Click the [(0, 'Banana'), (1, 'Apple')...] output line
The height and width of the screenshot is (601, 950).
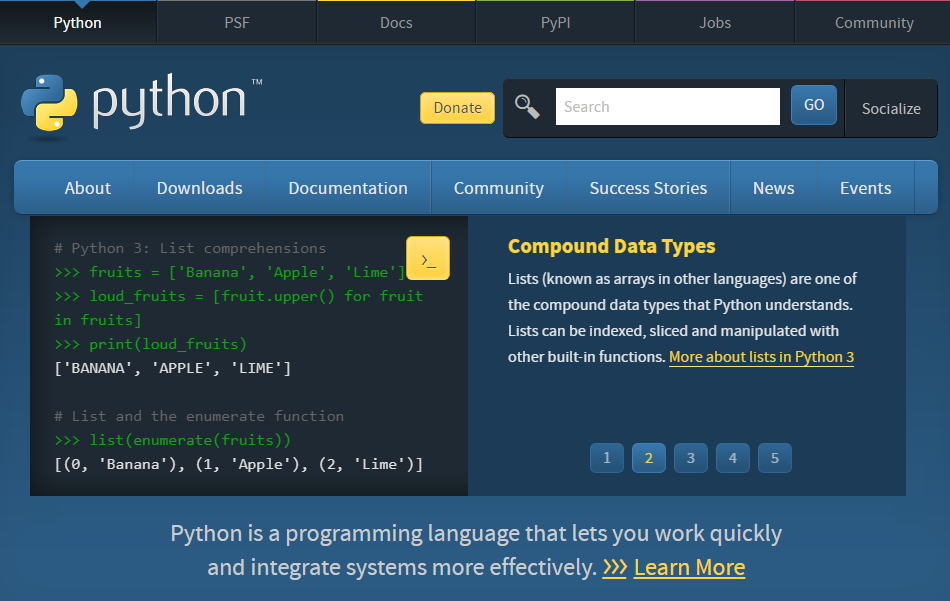pyautogui.click(x=239, y=465)
